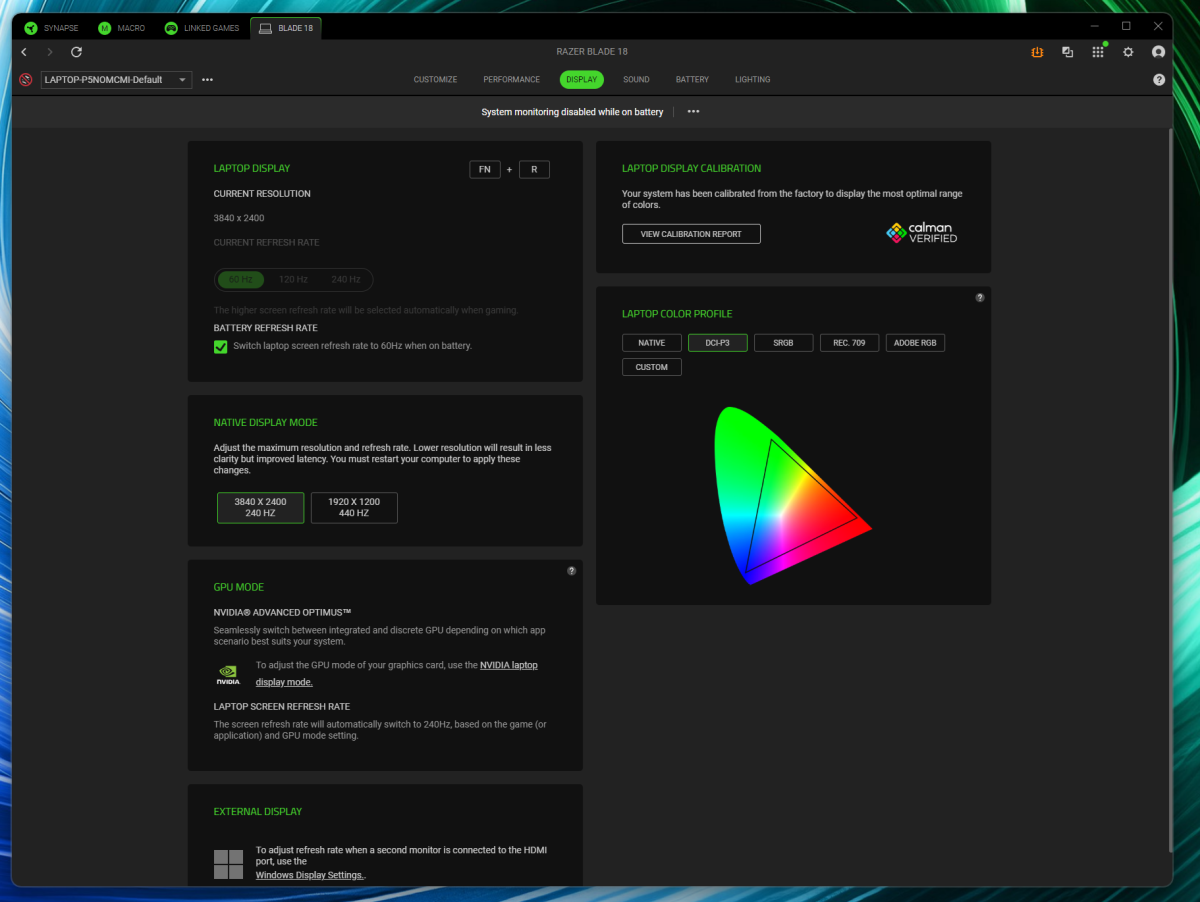Open GPU Mode help tooltip icon
Viewport: 1200px width, 902px height.
click(572, 571)
